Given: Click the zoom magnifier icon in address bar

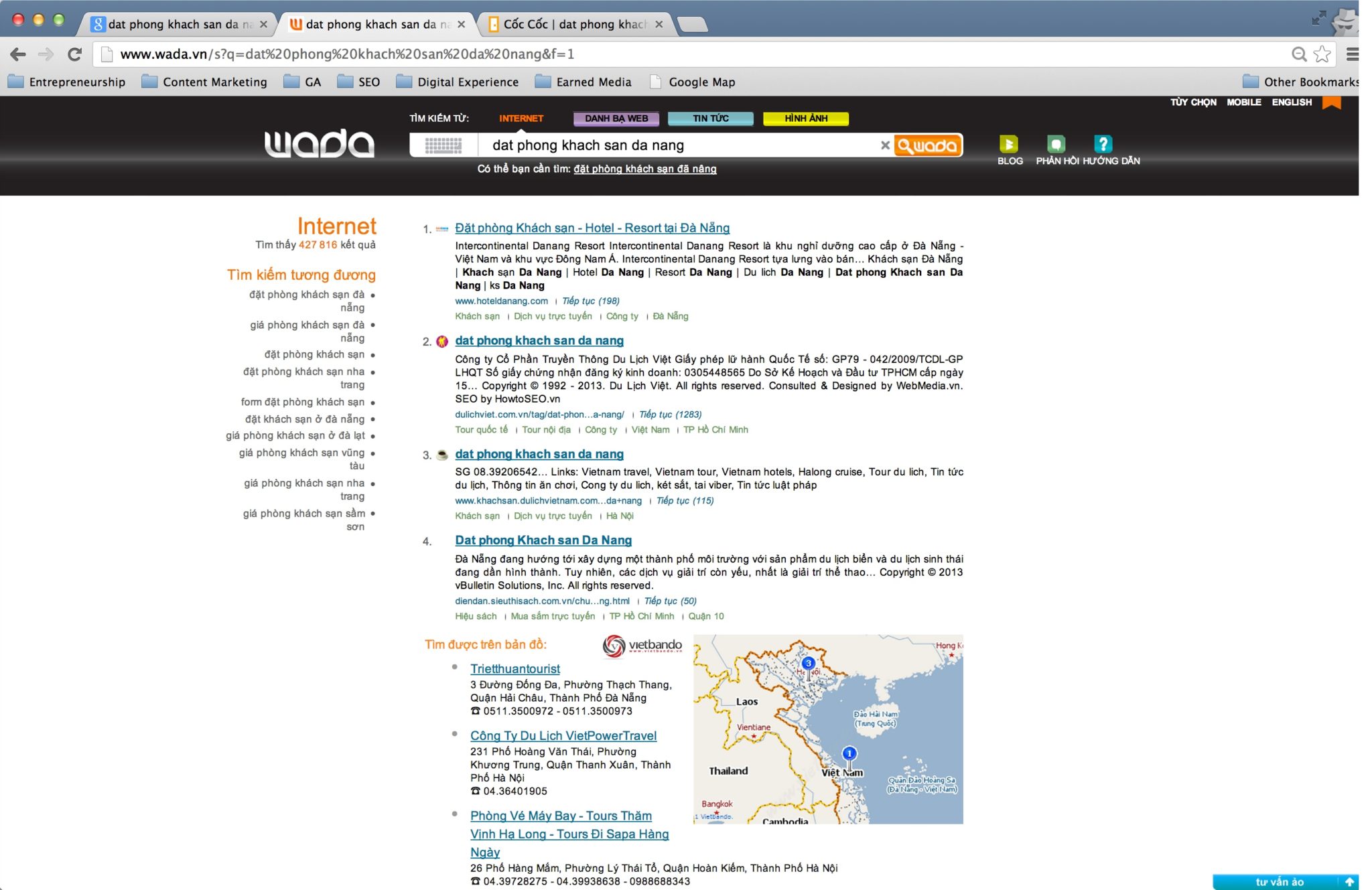Looking at the screenshot, I should pos(1299,54).
